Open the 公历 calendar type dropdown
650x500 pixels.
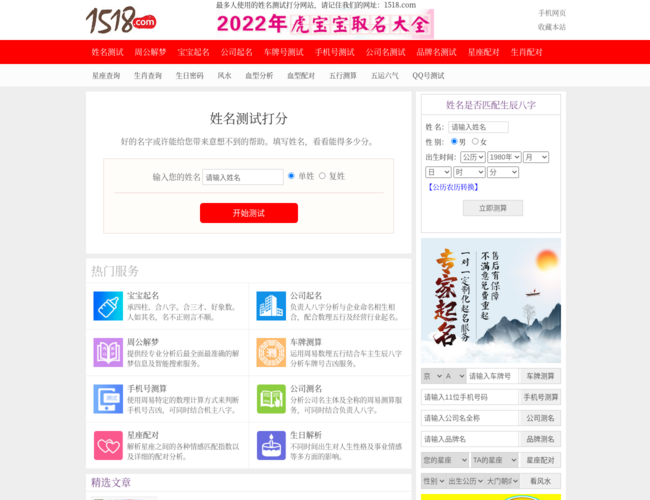(x=473, y=157)
